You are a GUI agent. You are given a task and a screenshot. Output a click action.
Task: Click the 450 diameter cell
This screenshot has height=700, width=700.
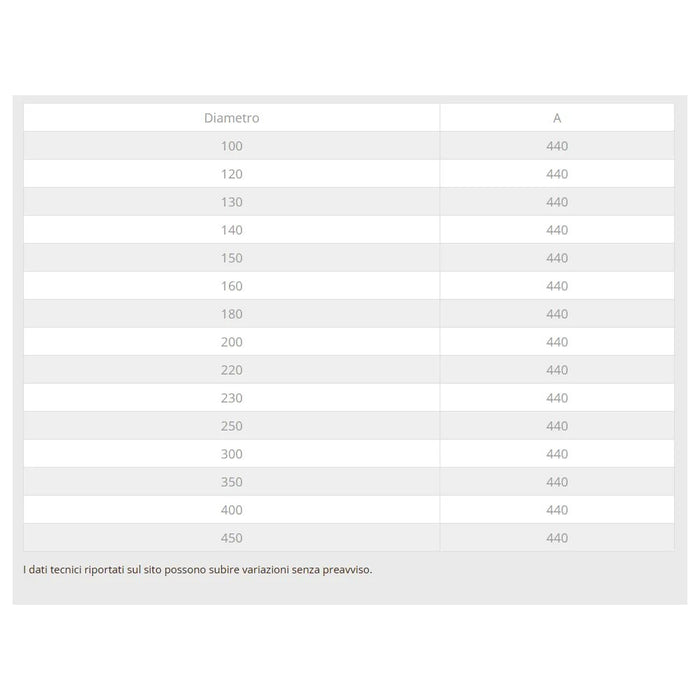(x=231, y=538)
